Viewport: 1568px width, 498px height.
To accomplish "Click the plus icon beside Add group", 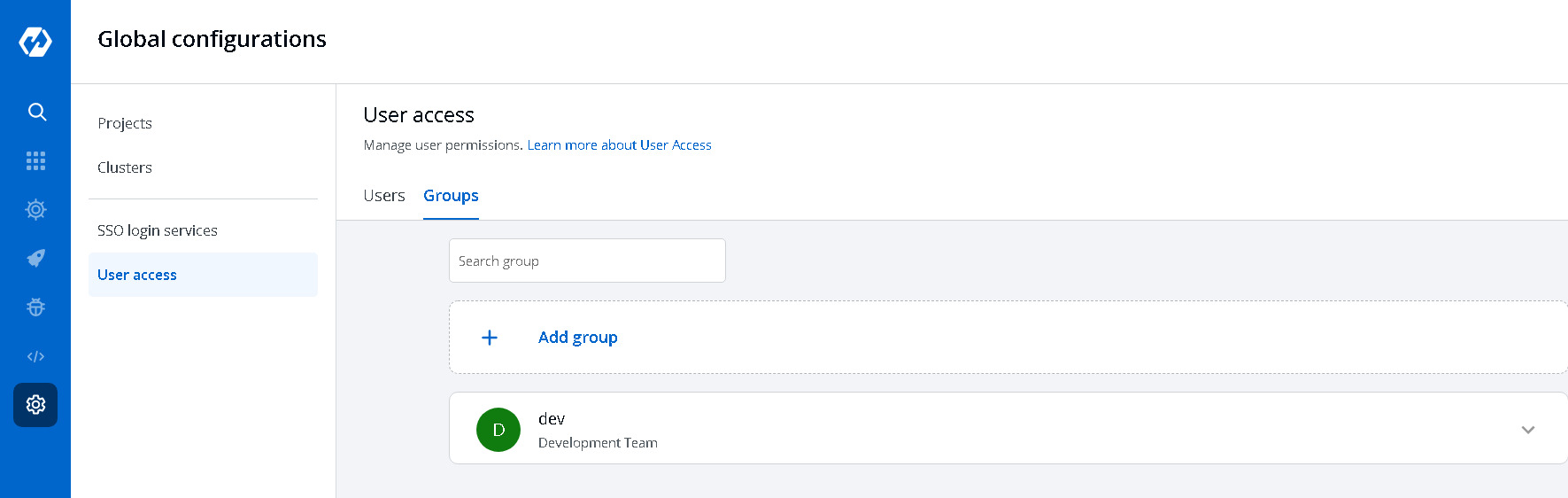I will [490, 338].
